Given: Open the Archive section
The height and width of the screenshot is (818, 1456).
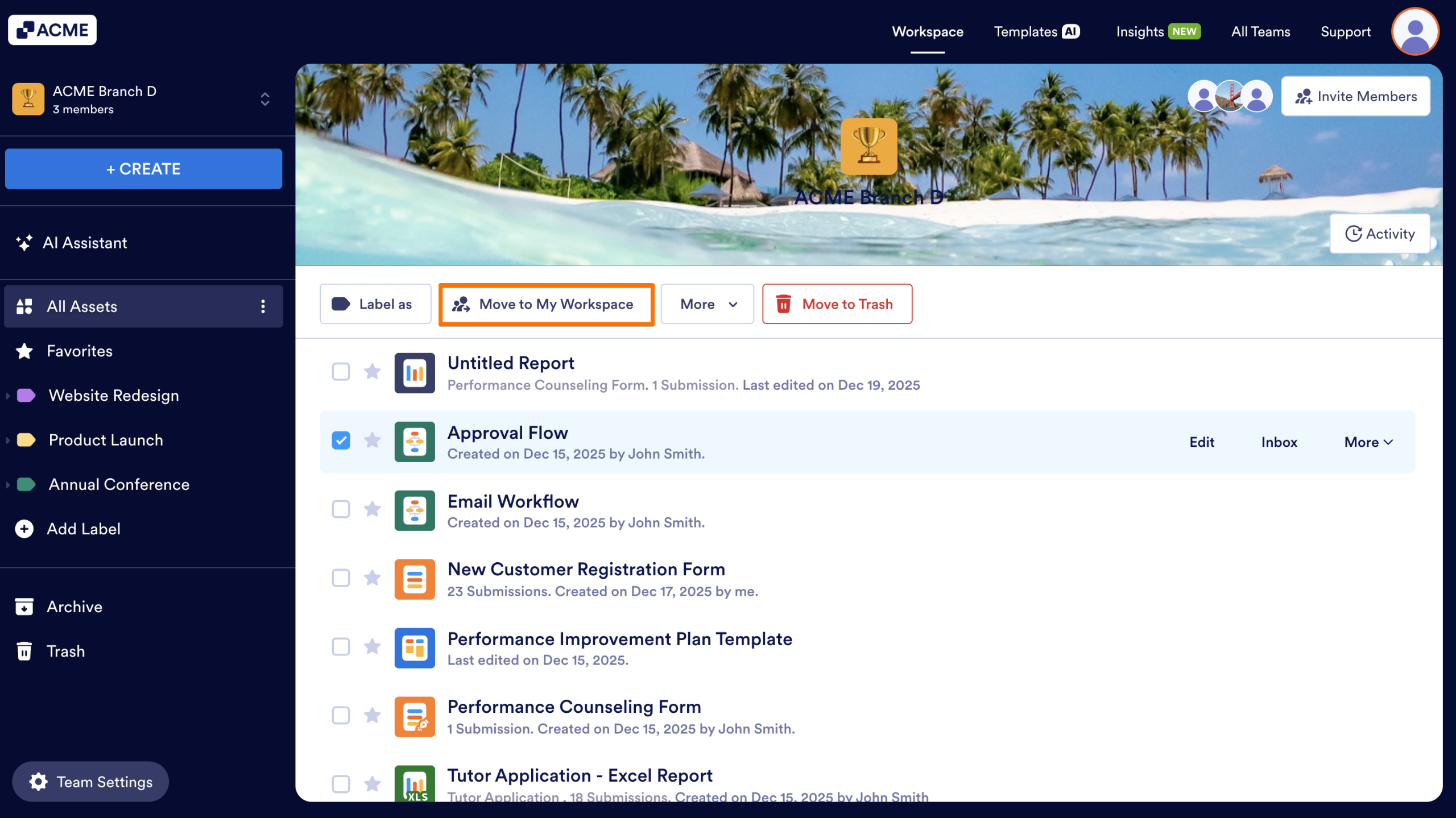Looking at the screenshot, I should pyautogui.click(x=73, y=606).
